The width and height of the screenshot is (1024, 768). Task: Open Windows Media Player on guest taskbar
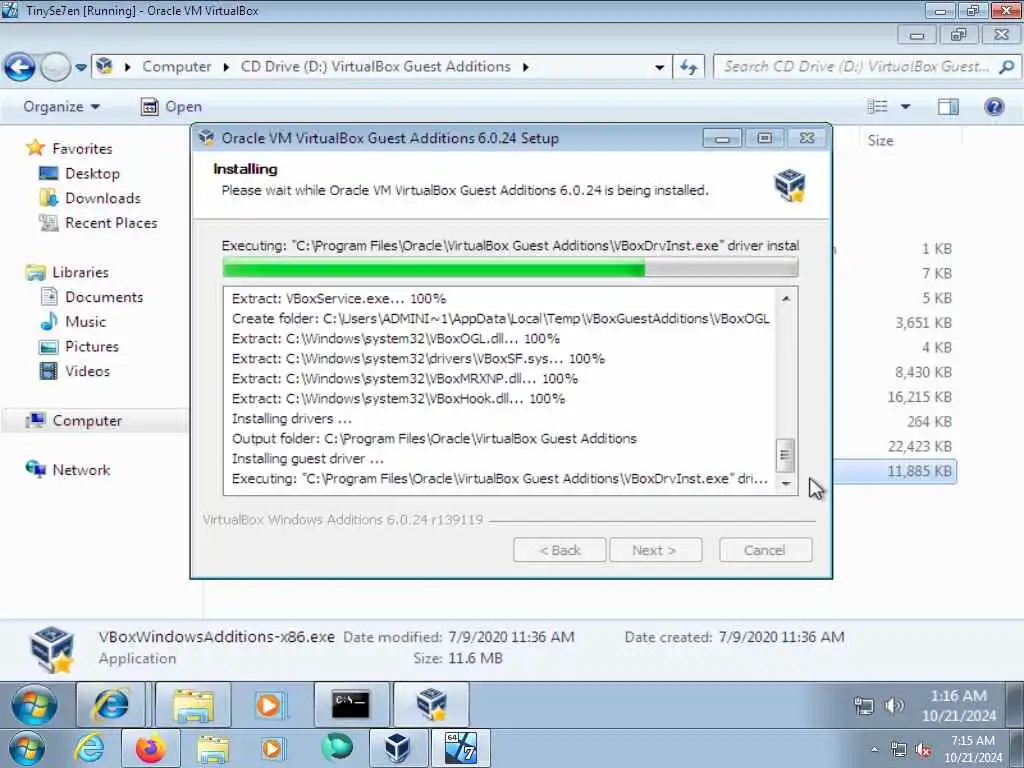click(269, 705)
